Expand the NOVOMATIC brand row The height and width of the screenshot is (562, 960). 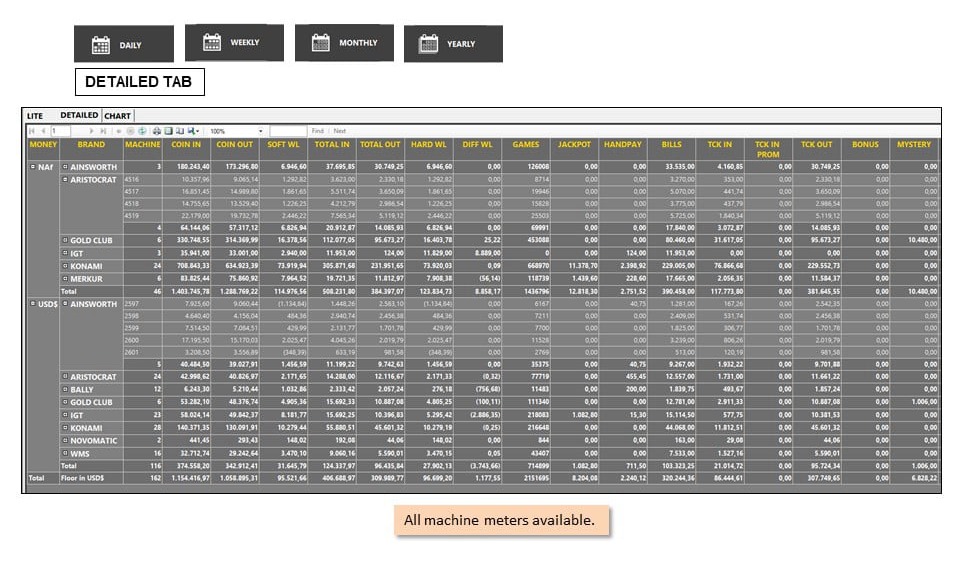65,440
